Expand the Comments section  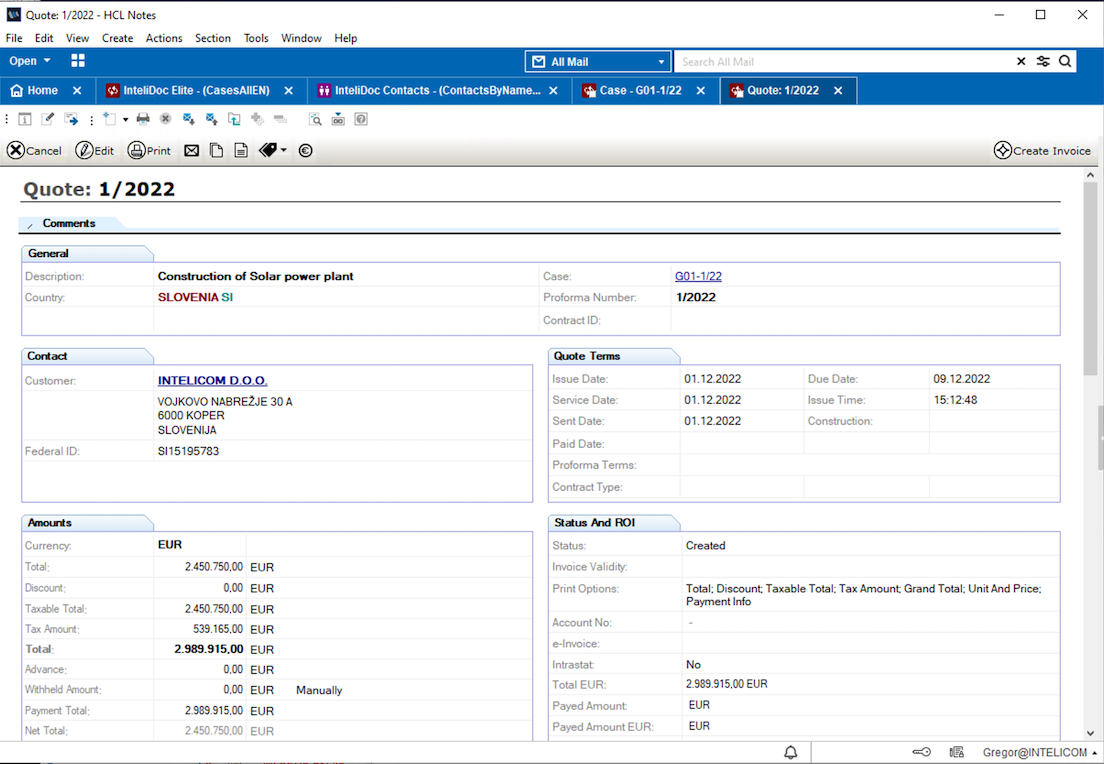(x=30, y=225)
